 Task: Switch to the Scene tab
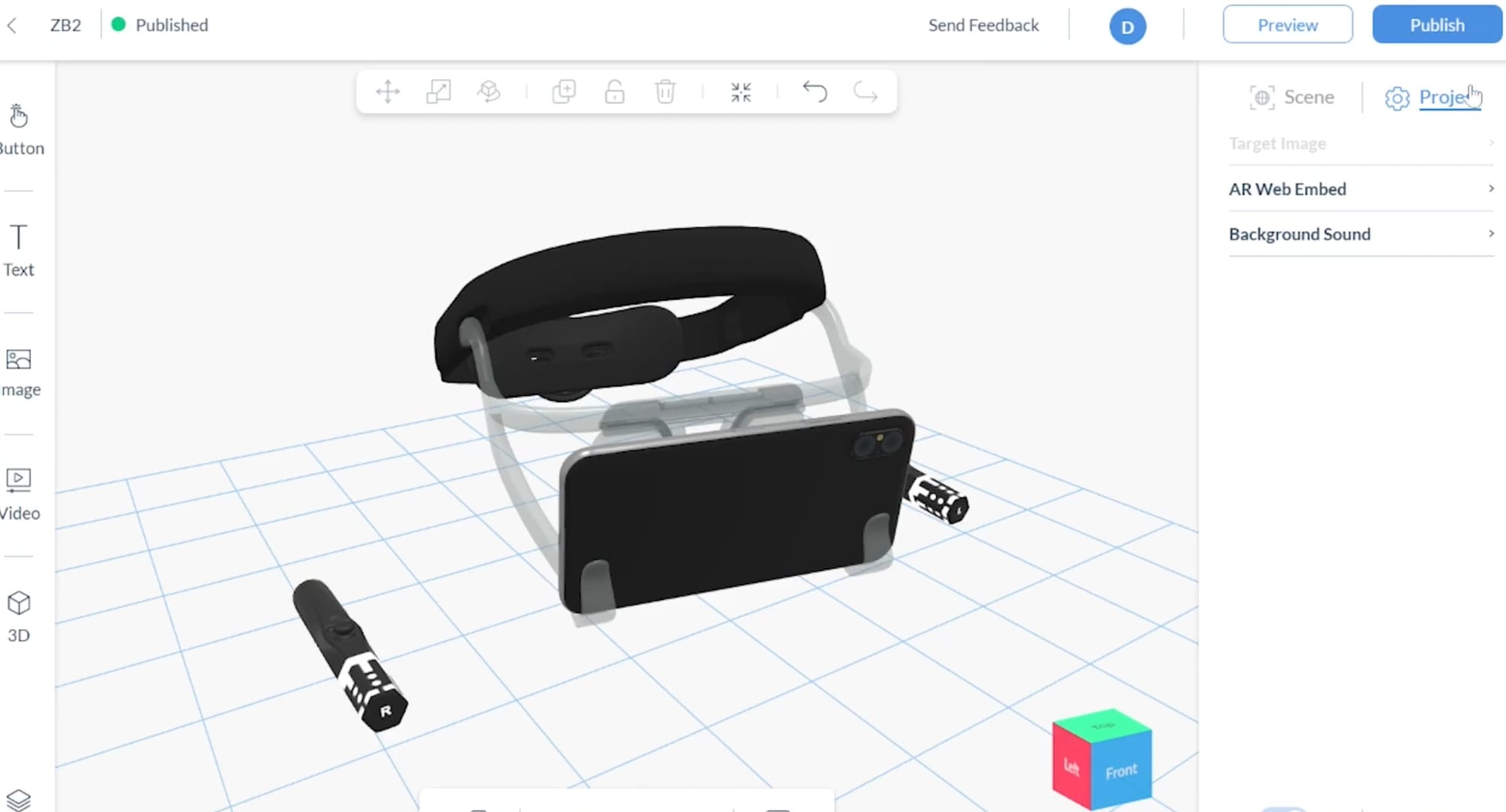pos(1292,97)
